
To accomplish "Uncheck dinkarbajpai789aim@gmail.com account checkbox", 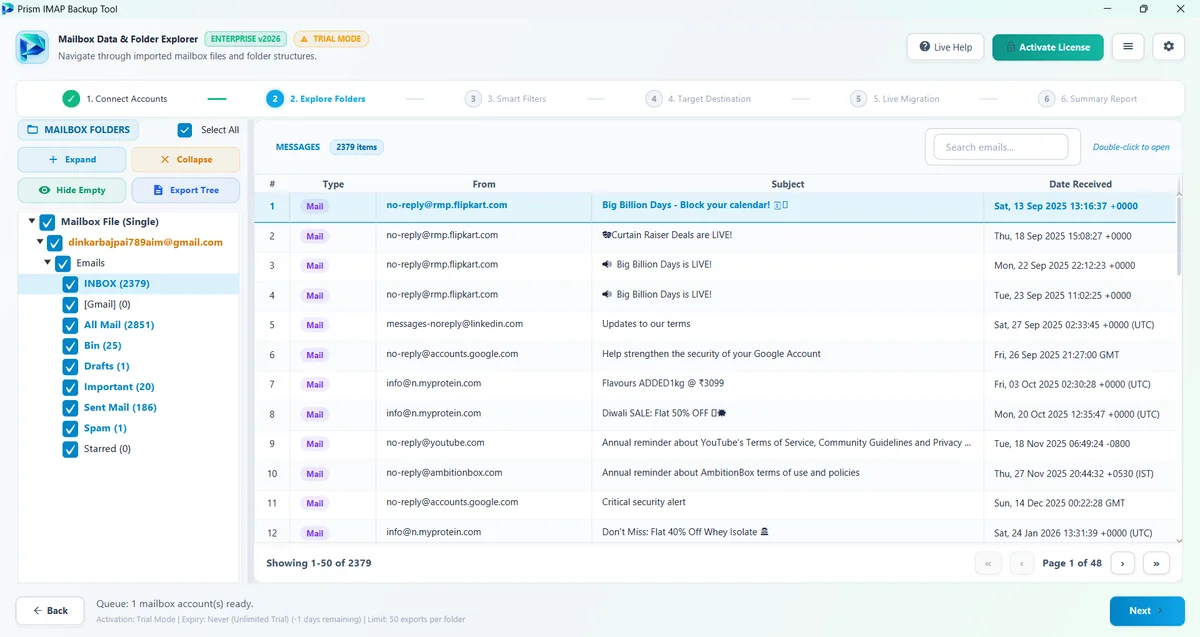I will (55, 242).
